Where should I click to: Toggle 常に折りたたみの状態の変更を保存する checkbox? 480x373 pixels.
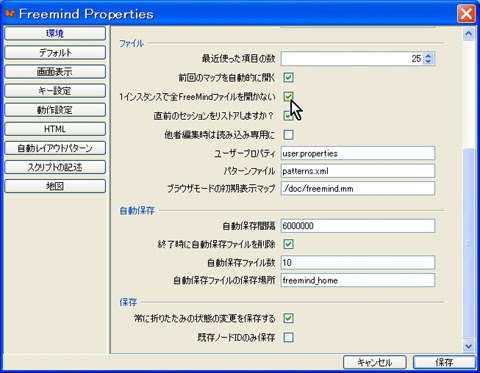coord(288,318)
